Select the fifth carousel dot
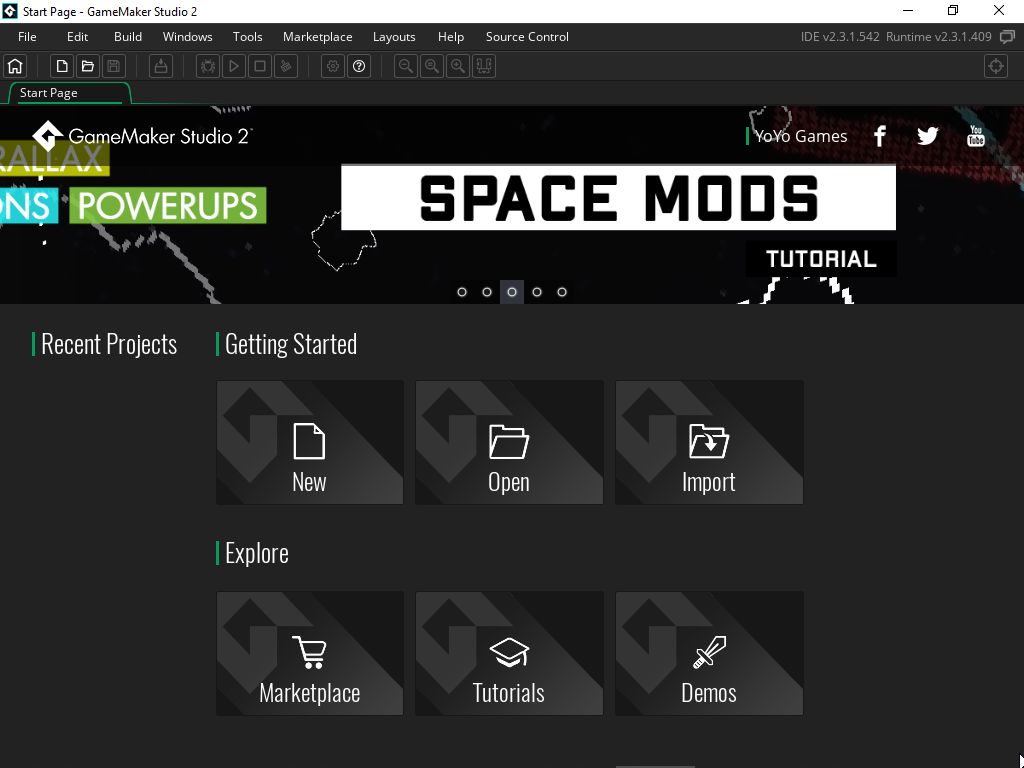 562,291
